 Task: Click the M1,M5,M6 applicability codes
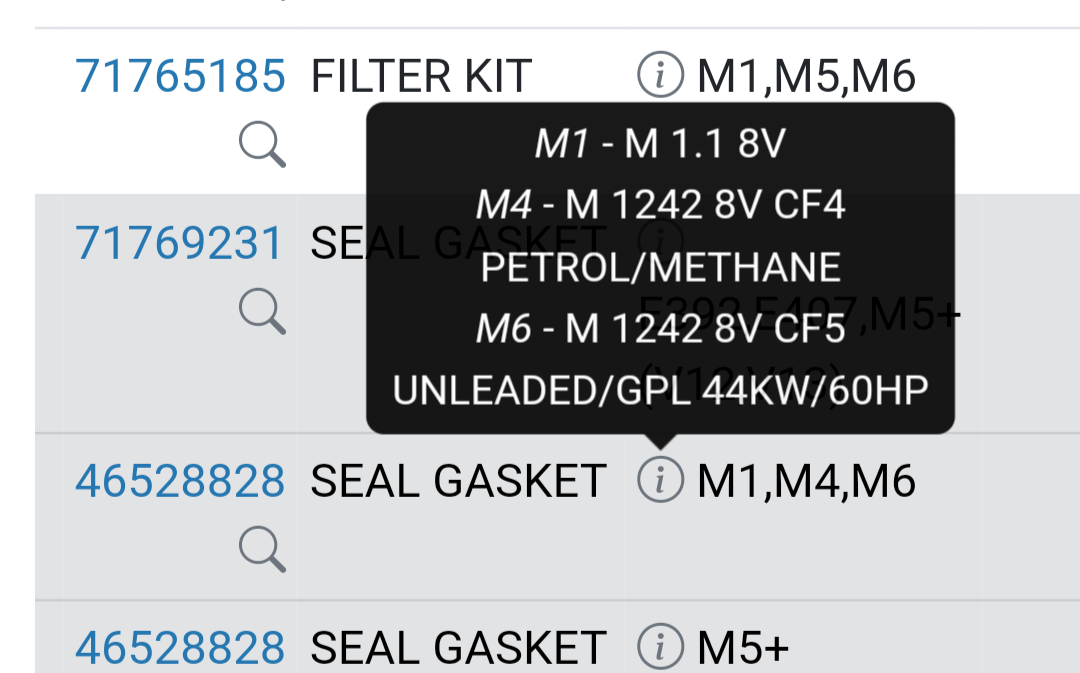click(806, 76)
